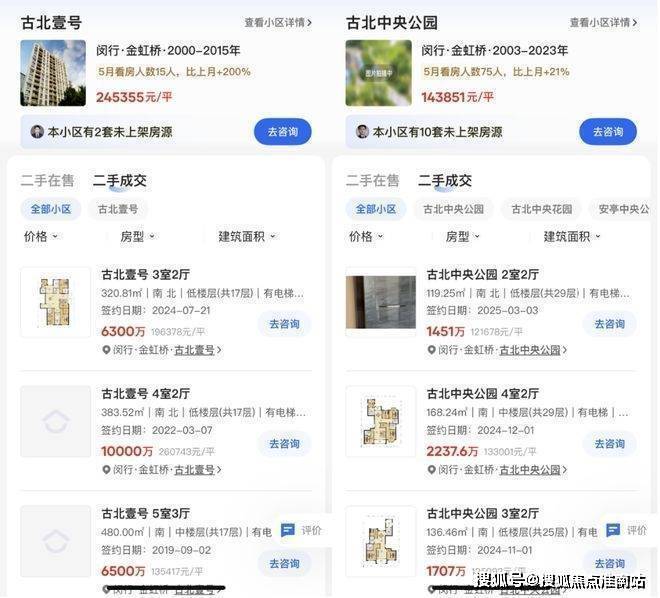Click the agent avatar in the 古北中央公园 banner
The image size is (660, 598).
pos(362,132)
